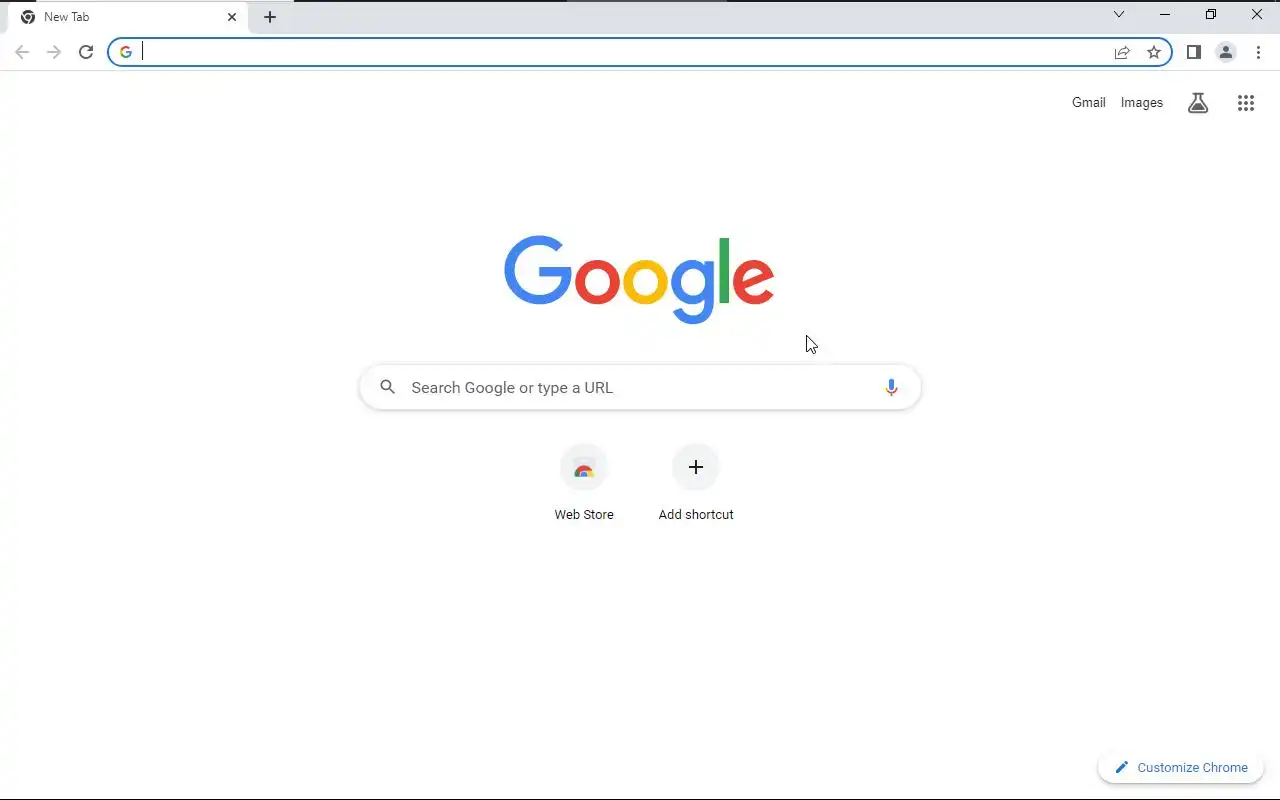The width and height of the screenshot is (1280, 800).
Task: Click the Customize Chrome button
Action: click(1181, 767)
